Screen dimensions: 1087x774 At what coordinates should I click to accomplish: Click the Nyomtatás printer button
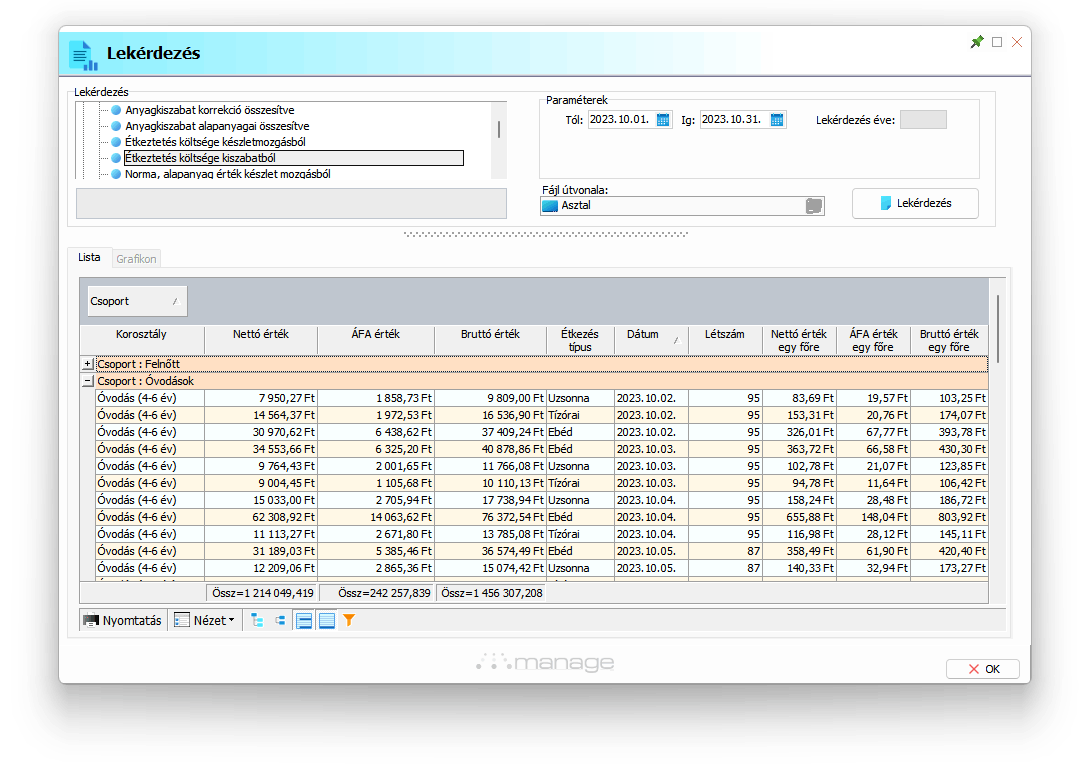click(122, 621)
